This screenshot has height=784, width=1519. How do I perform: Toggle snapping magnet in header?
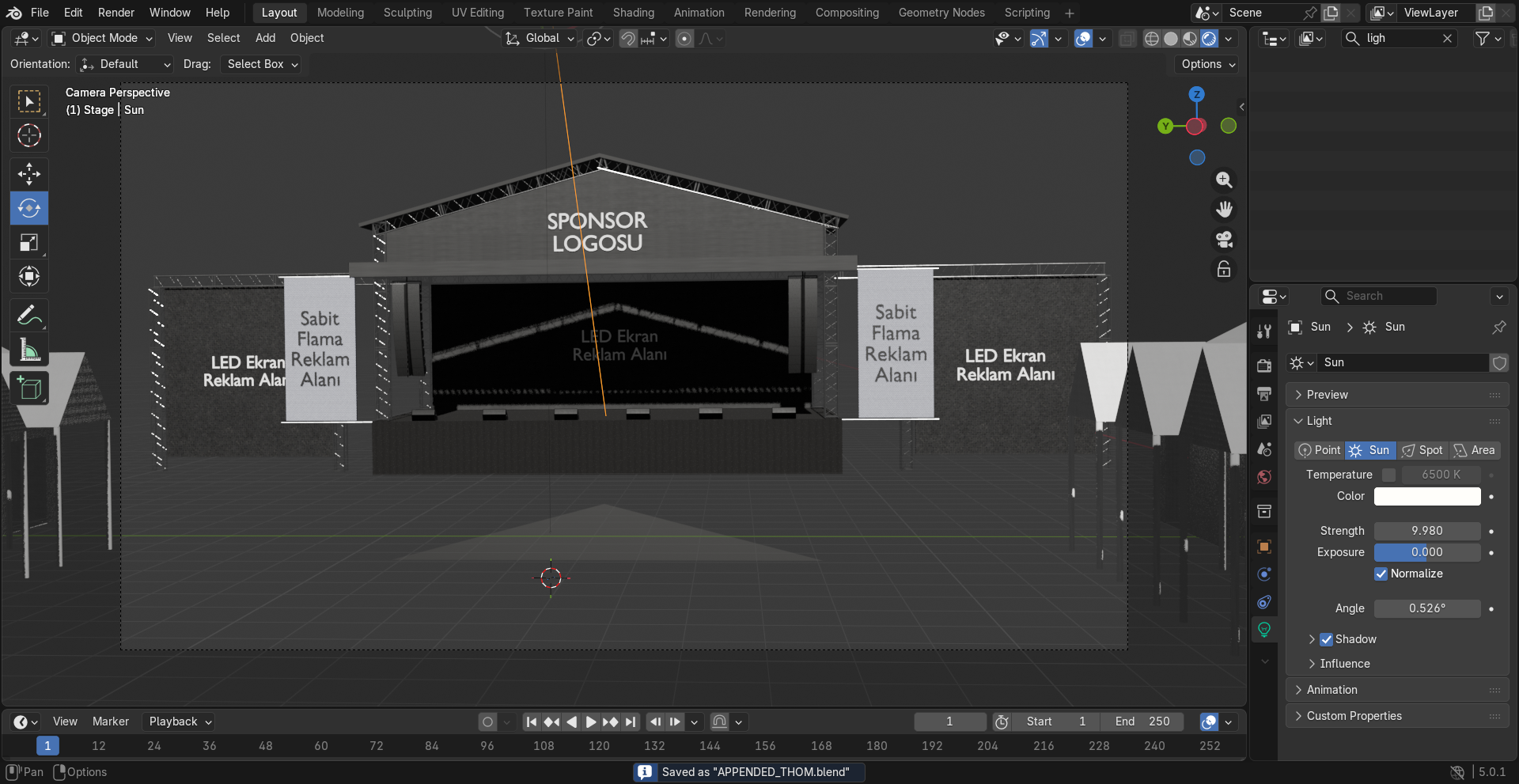[x=628, y=38]
